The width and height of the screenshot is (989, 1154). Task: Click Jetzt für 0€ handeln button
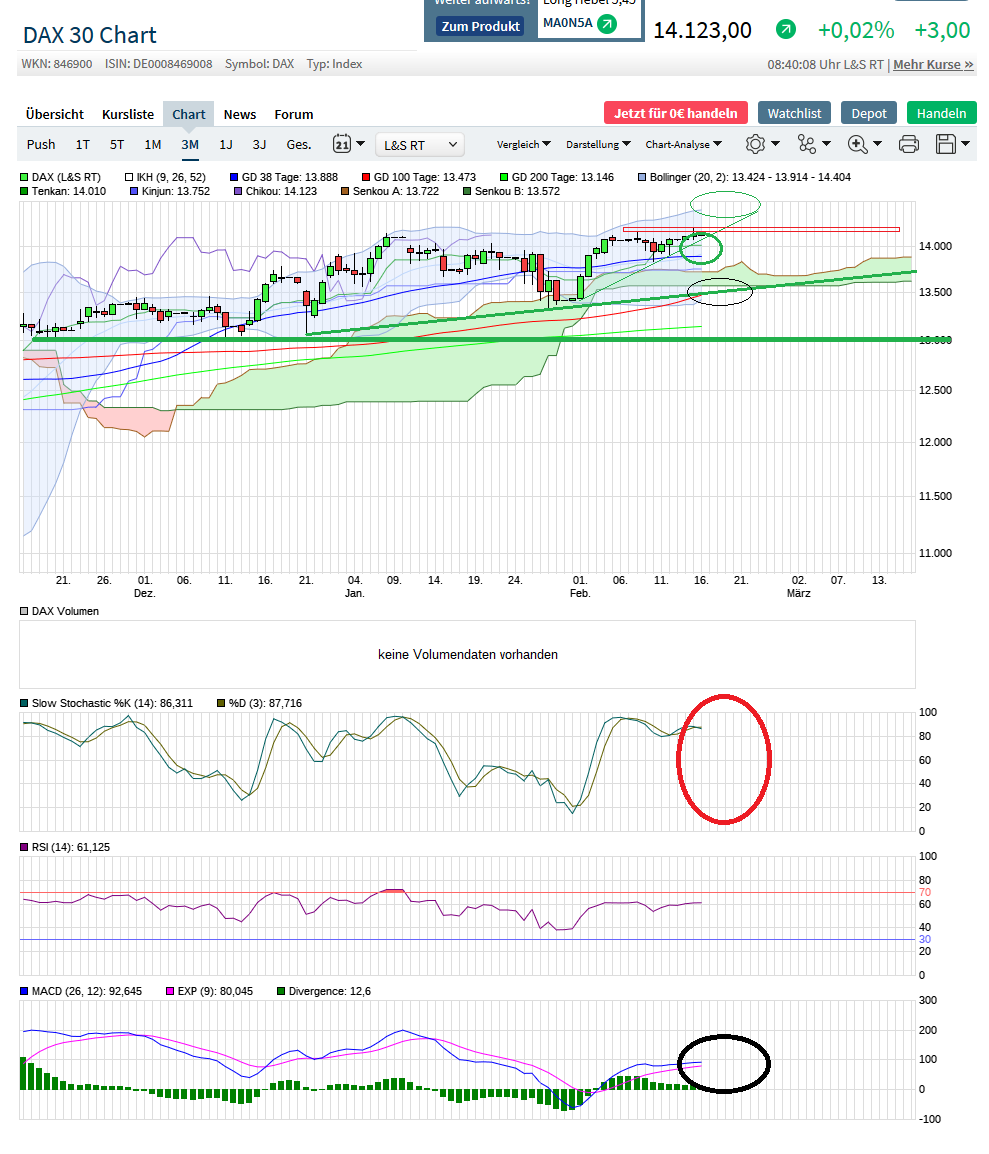(676, 113)
